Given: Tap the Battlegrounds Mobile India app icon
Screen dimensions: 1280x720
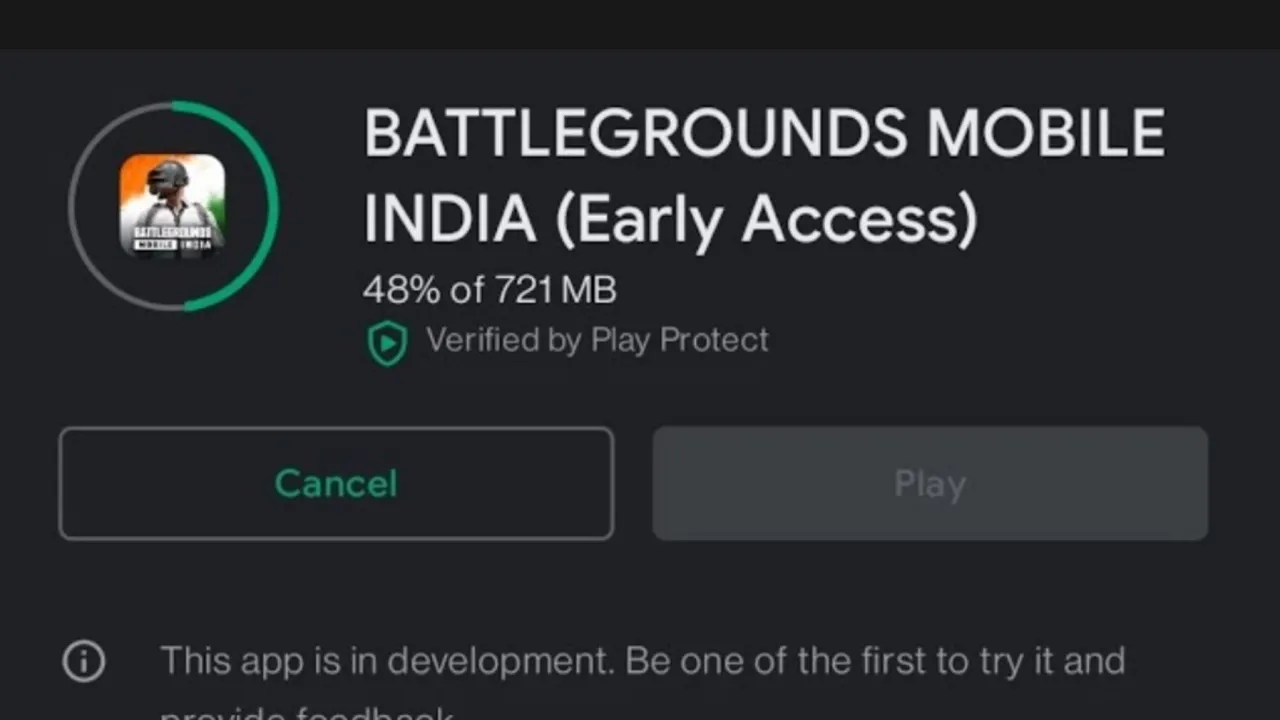Looking at the screenshot, I should pos(172,206).
